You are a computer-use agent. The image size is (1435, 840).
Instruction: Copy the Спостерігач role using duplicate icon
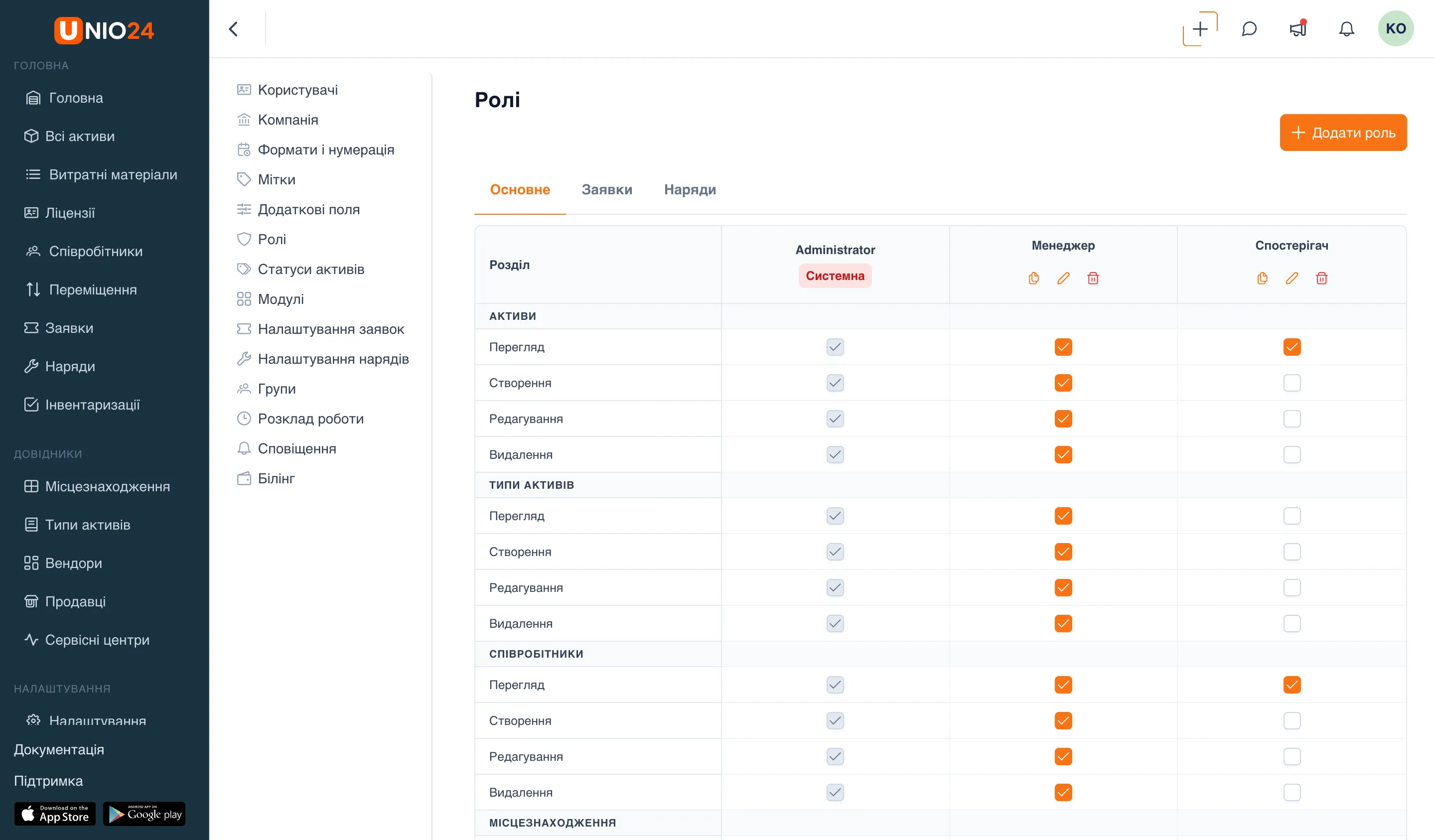coord(1263,278)
